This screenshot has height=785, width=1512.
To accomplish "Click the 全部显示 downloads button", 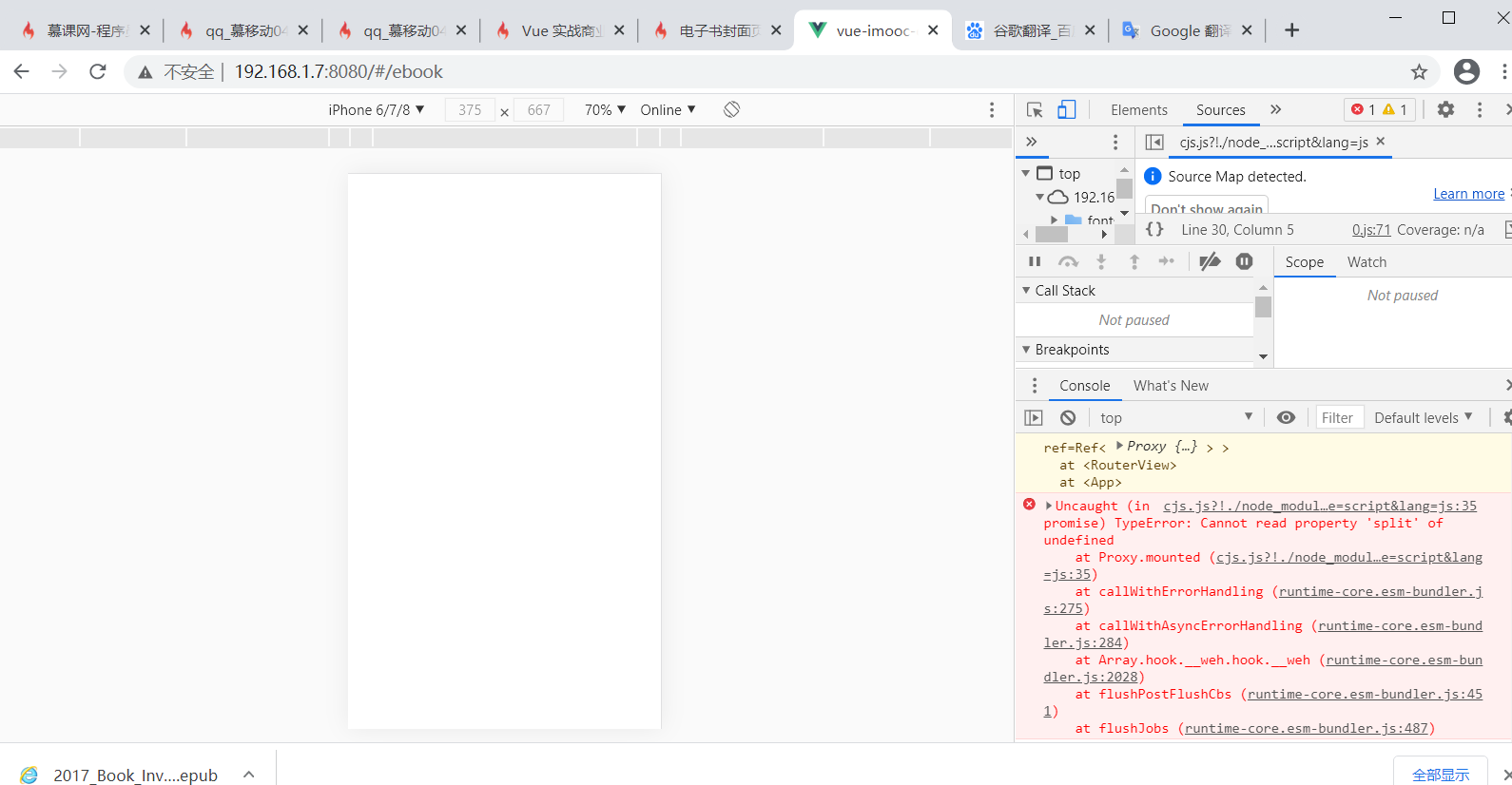I will click(x=1441, y=774).
